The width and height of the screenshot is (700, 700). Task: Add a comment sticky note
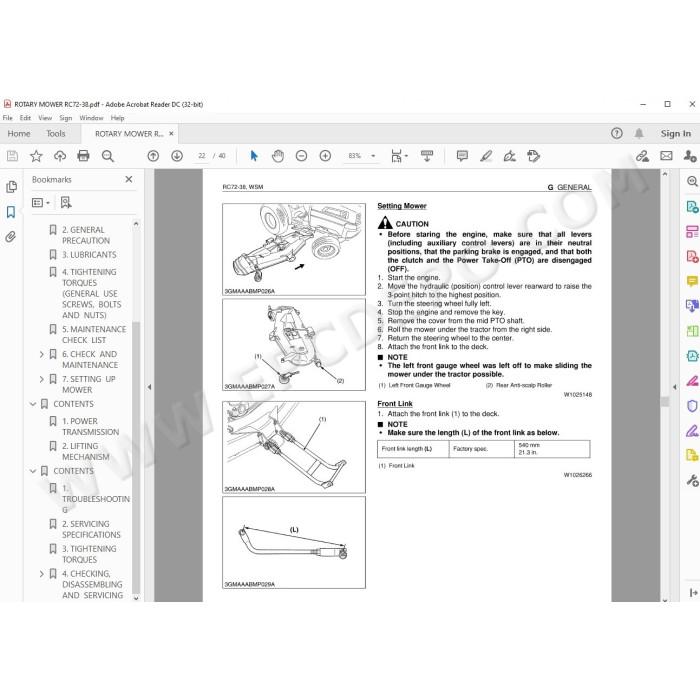[x=462, y=156]
